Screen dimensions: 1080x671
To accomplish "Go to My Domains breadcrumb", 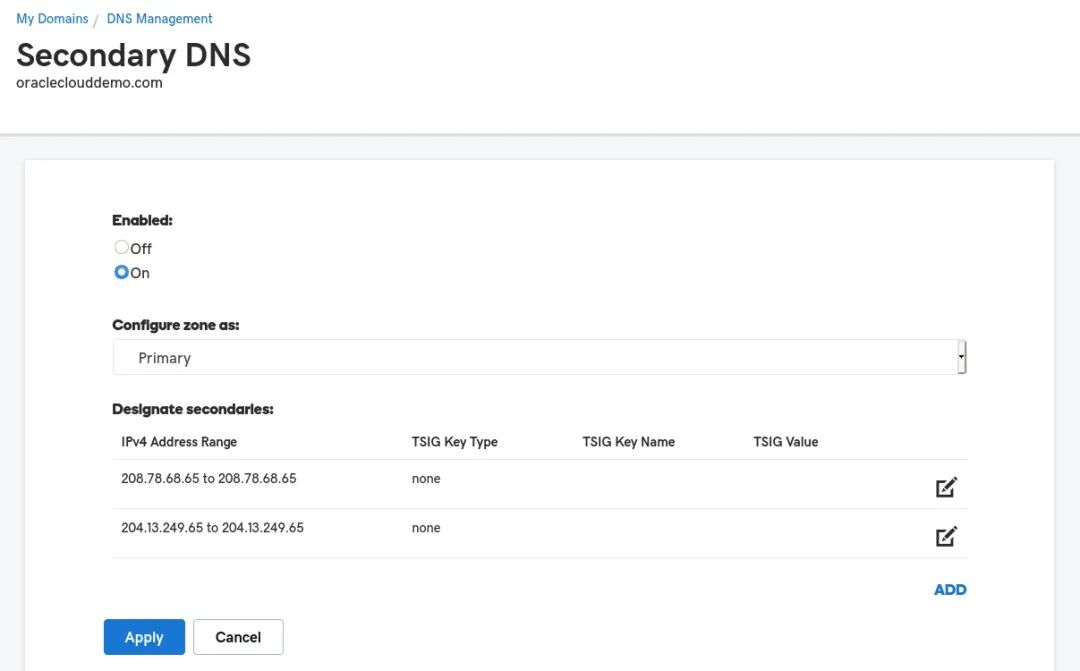I will pyautogui.click(x=52, y=19).
